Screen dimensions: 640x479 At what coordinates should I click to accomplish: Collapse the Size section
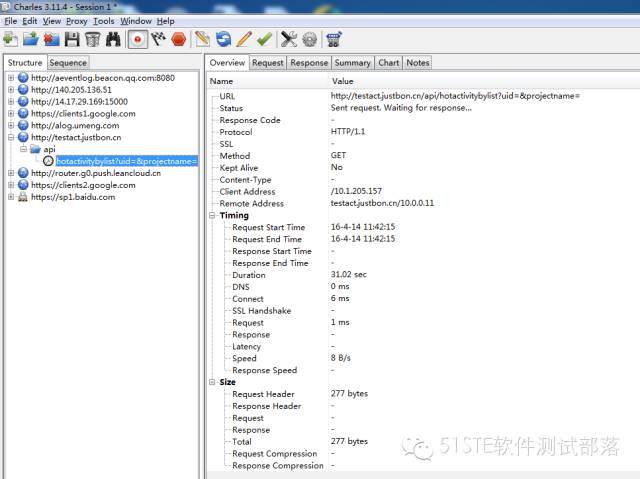click(212, 382)
